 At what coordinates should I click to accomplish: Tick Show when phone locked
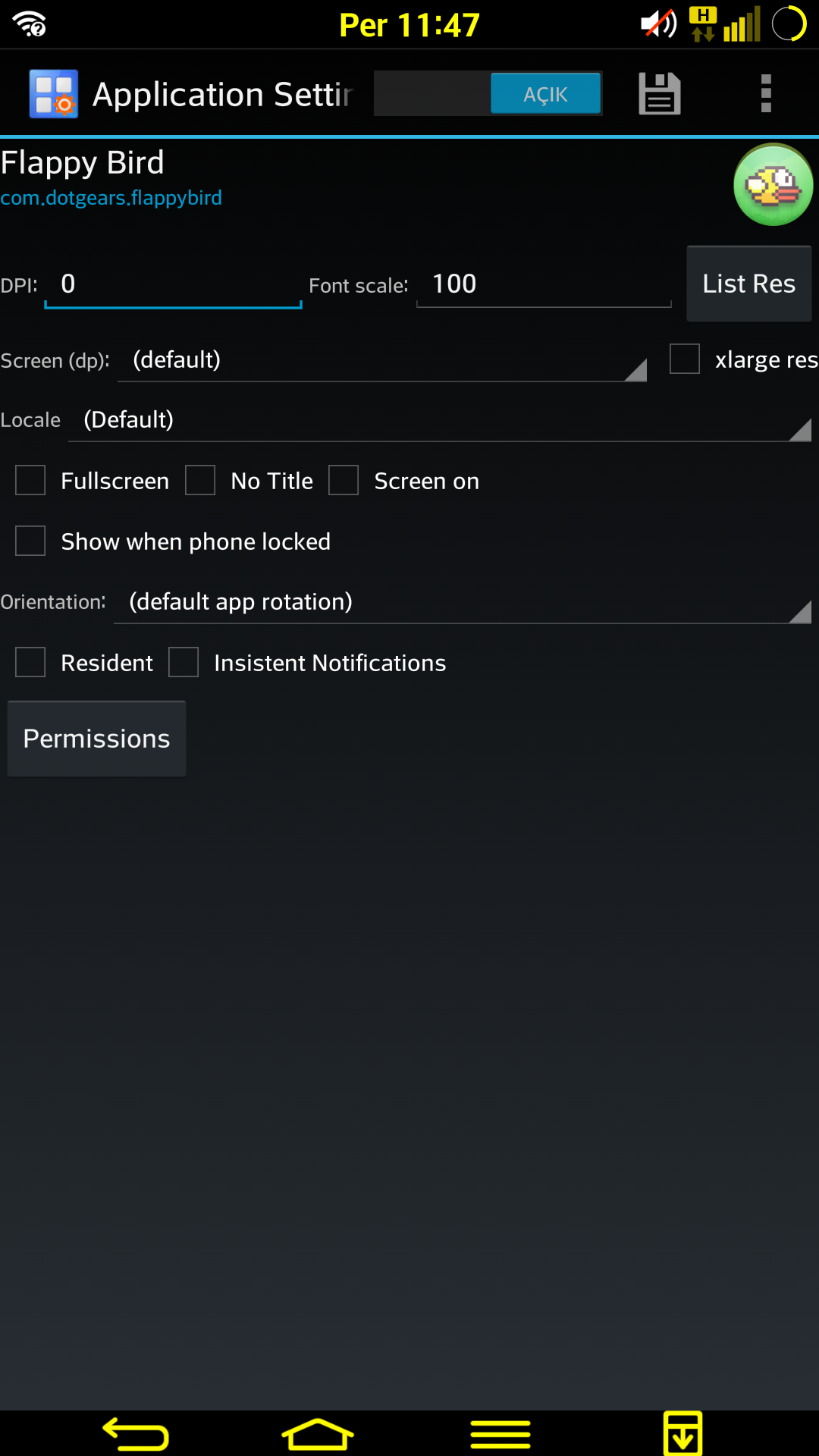(x=30, y=541)
